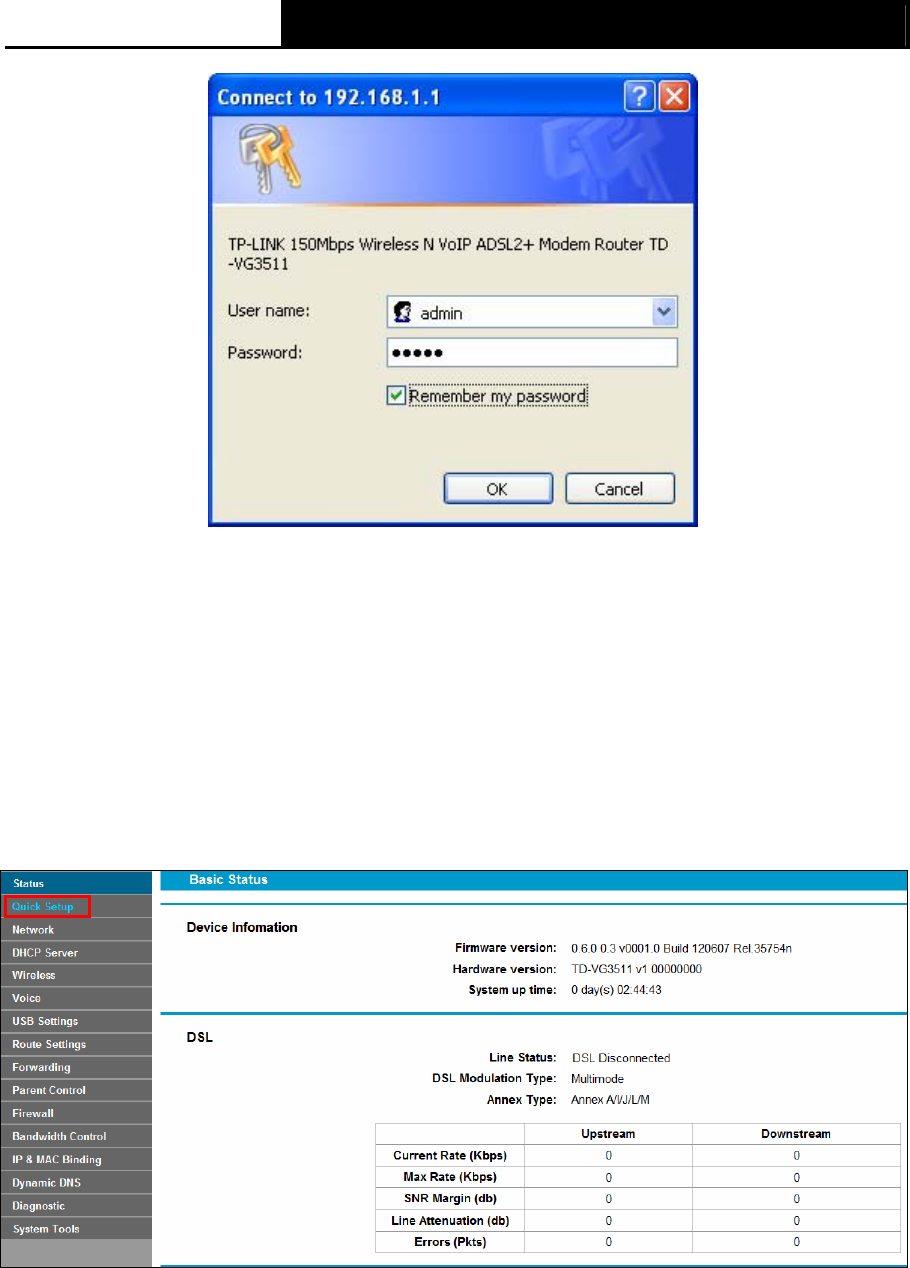Select Dynamic DNS in the sidebar

[76, 1183]
